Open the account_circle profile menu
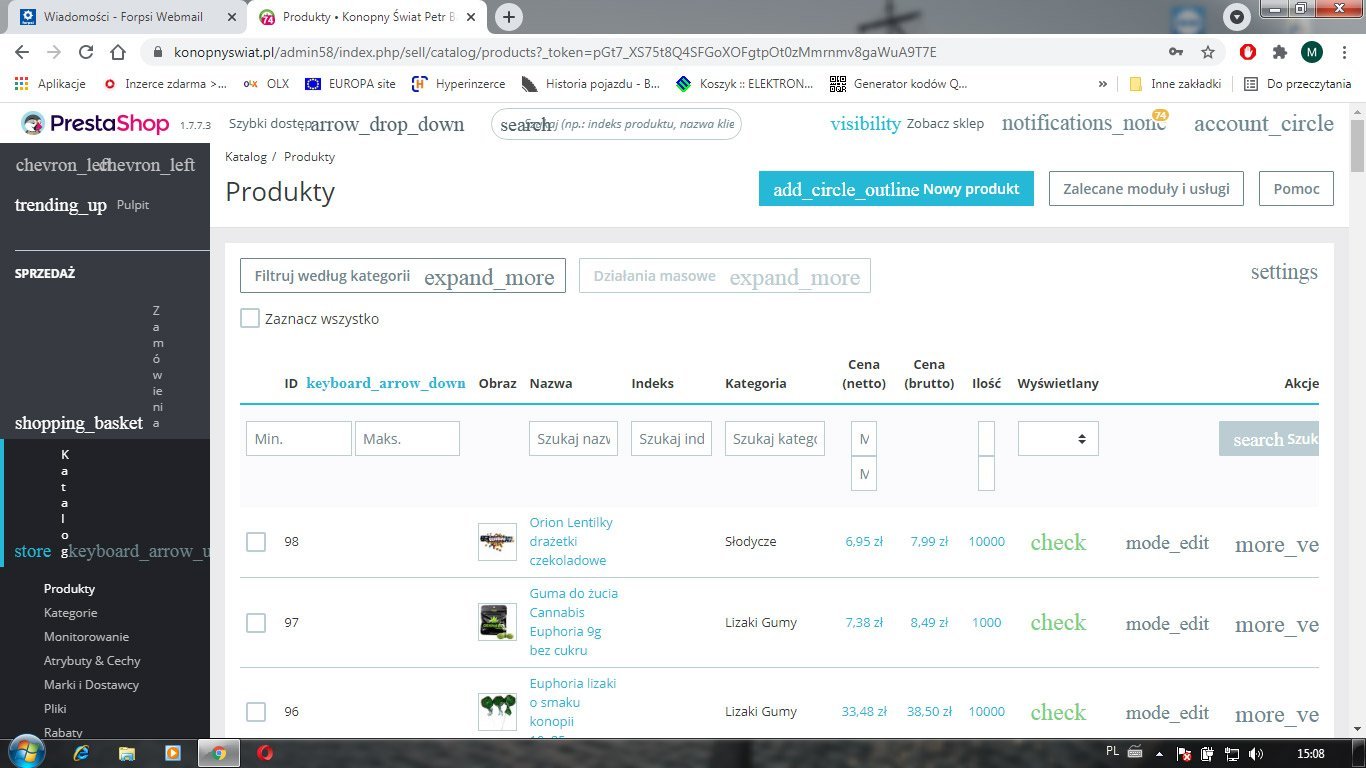Viewport: 1366px width, 768px height. click(1264, 124)
